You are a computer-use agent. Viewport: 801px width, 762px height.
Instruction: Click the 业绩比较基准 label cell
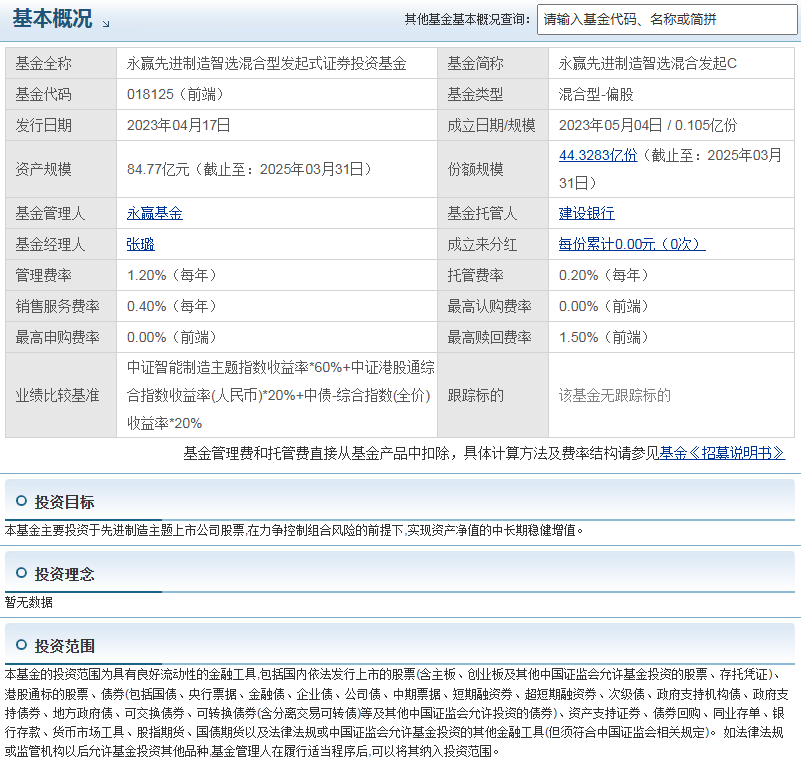[x=61, y=395]
